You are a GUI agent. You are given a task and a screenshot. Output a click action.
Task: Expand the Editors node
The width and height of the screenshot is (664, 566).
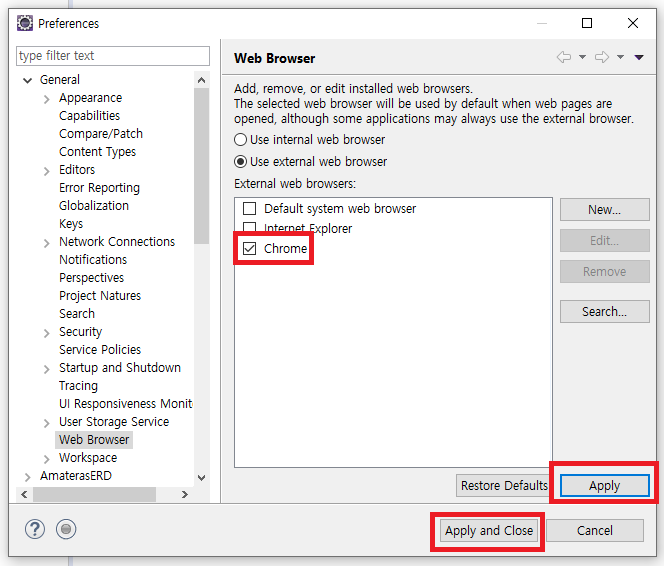47,171
